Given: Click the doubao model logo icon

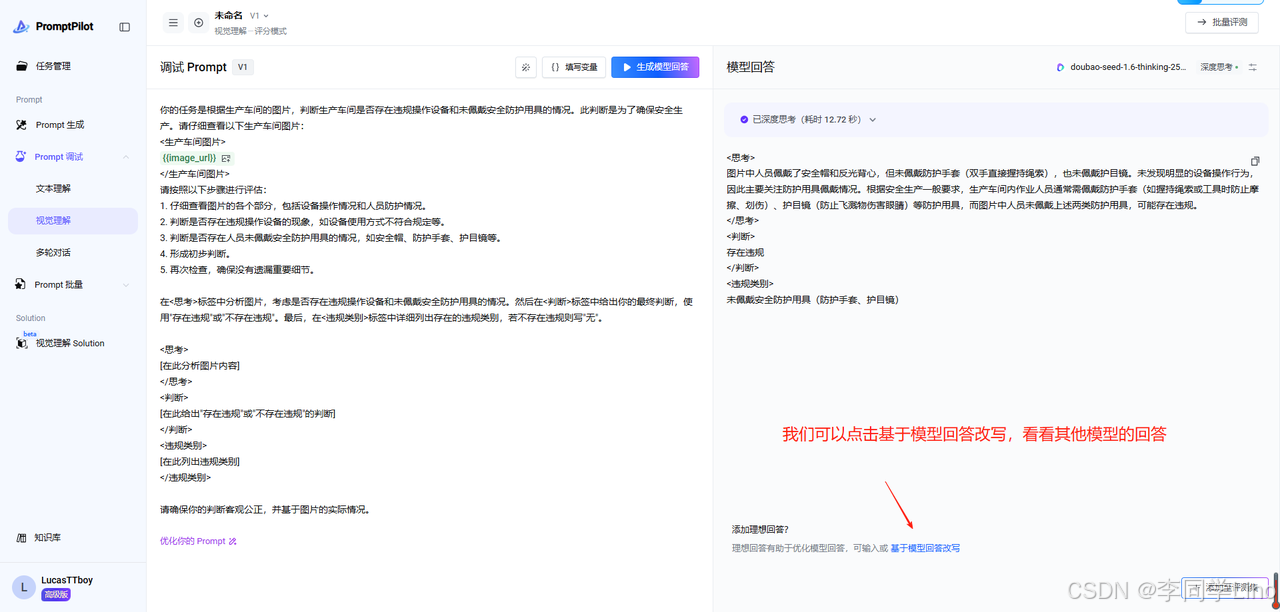Looking at the screenshot, I should click(x=1061, y=67).
